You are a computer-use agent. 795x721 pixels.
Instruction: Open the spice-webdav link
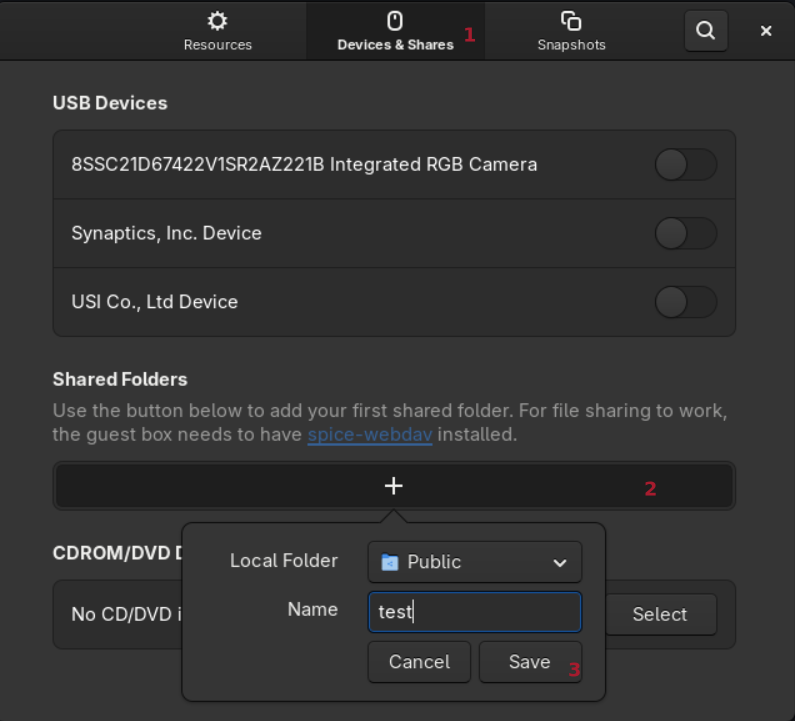tap(369, 436)
